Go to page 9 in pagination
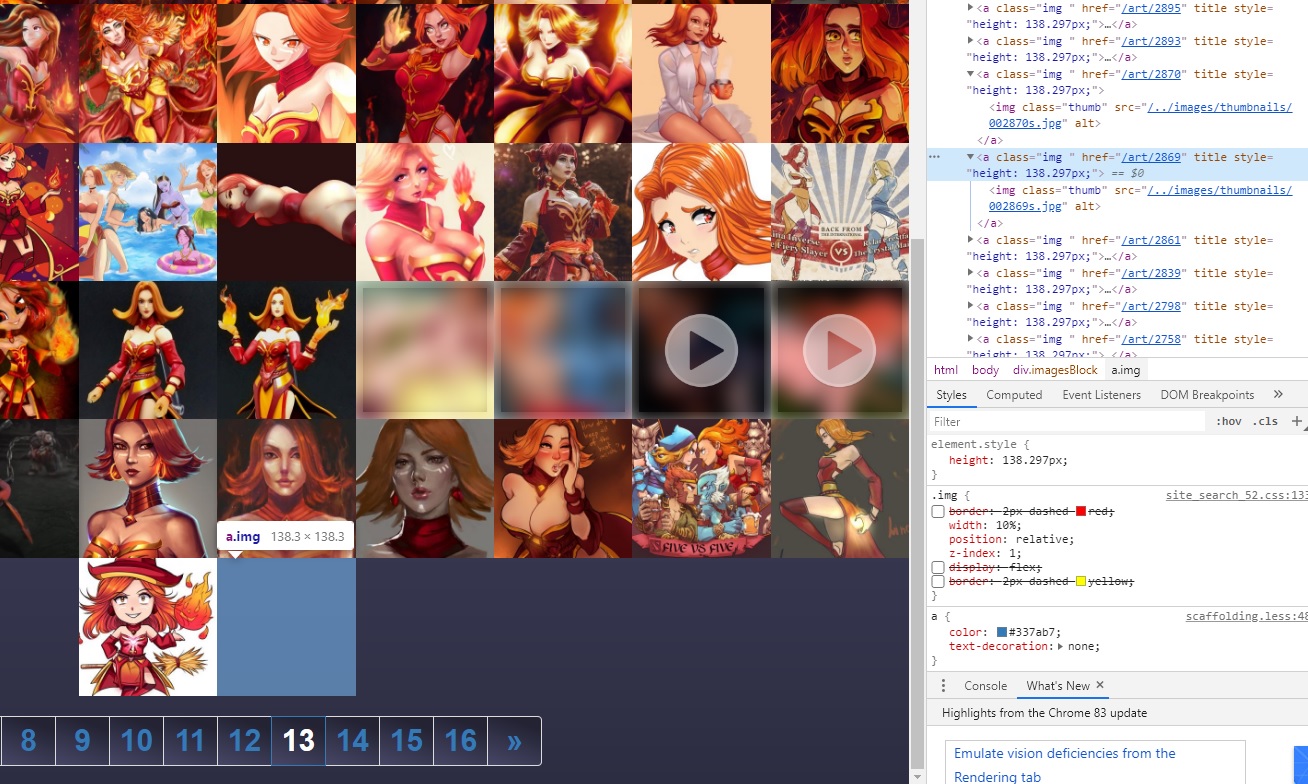This screenshot has height=784, width=1308. [x=82, y=741]
